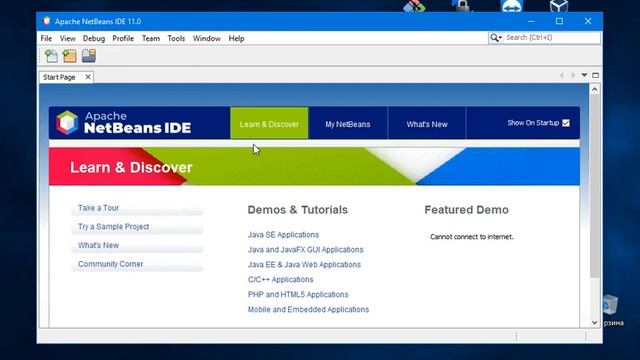Toggle the Show On Startup checkbox
This screenshot has width=640, height=360.
click(x=566, y=123)
